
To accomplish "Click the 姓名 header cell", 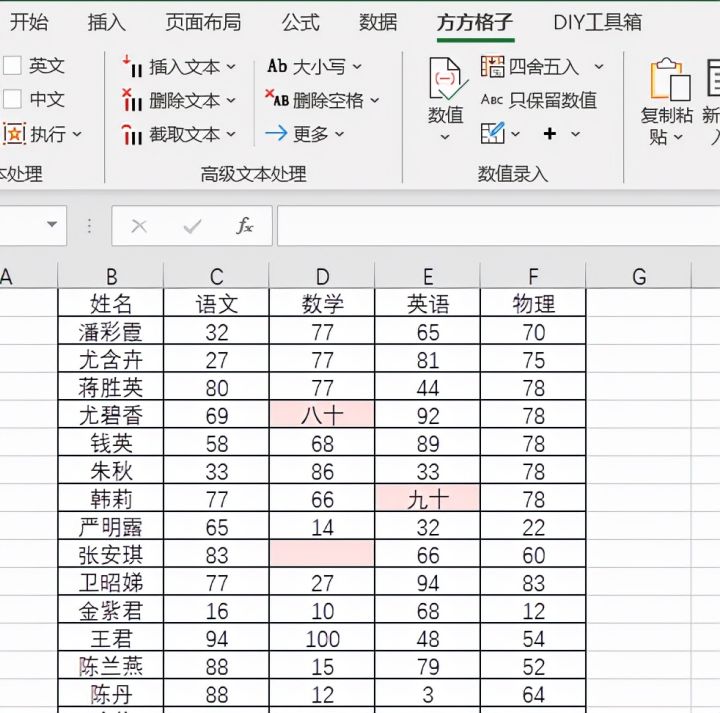I will coord(111,303).
